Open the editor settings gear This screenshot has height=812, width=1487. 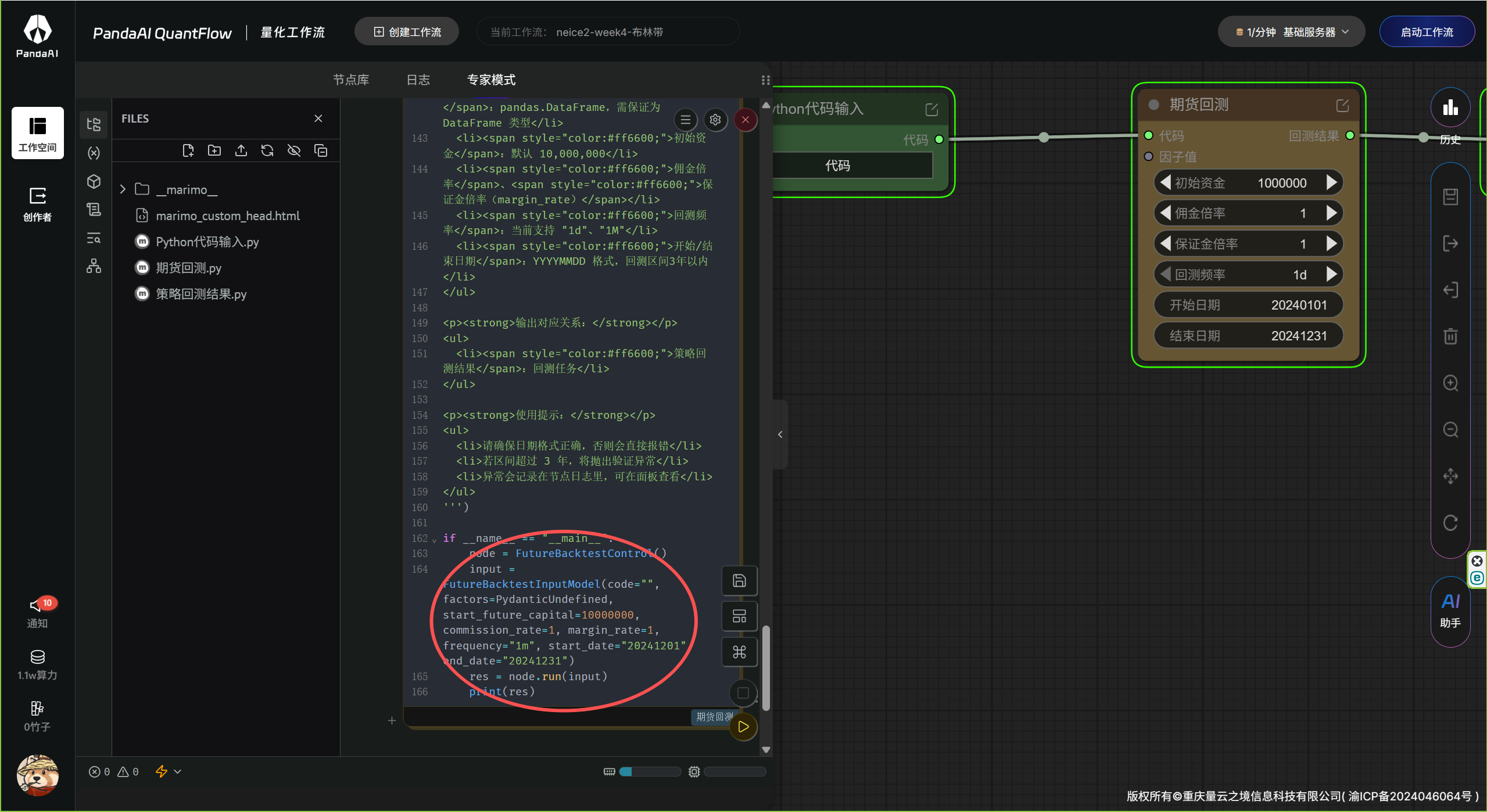pos(715,120)
